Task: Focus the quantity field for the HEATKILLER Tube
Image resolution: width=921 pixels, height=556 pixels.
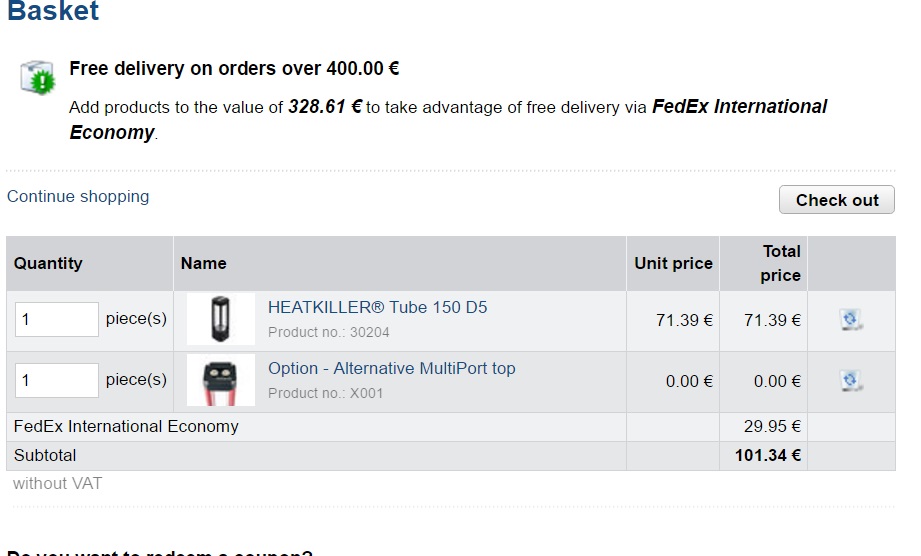Action: tap(56, 320)
